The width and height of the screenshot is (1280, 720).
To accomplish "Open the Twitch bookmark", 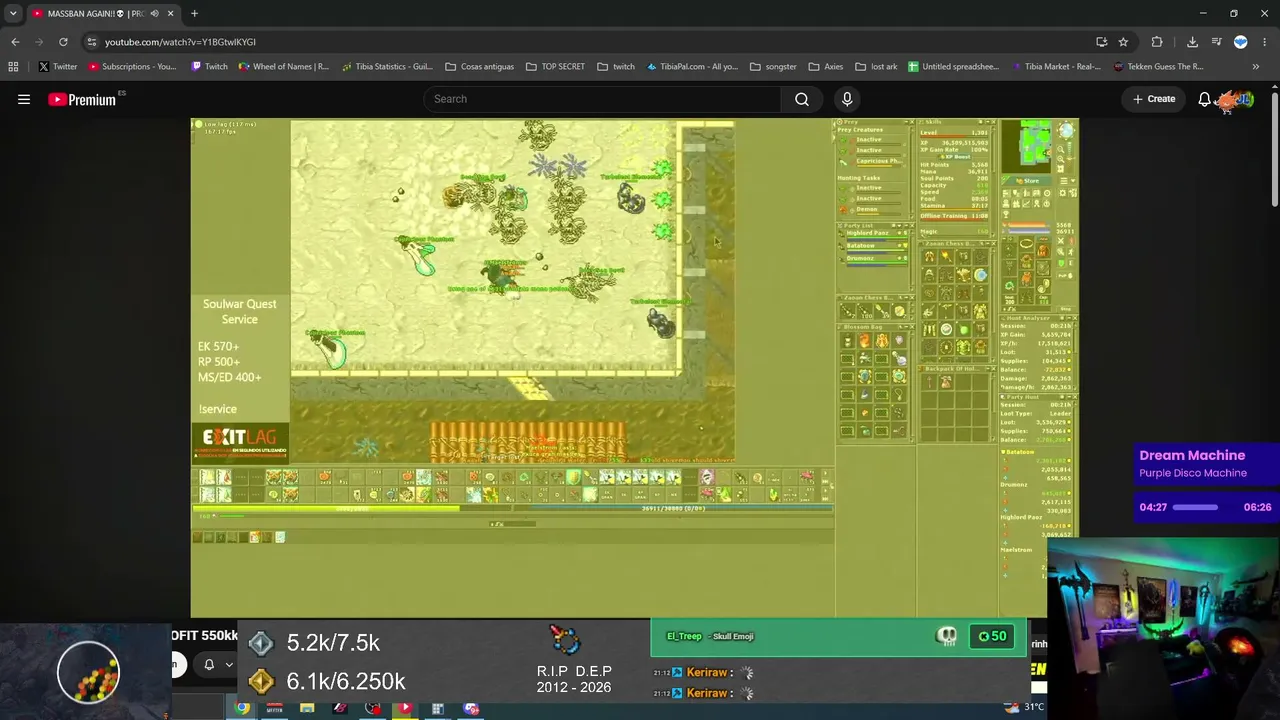I will click(x=209, y=67).
